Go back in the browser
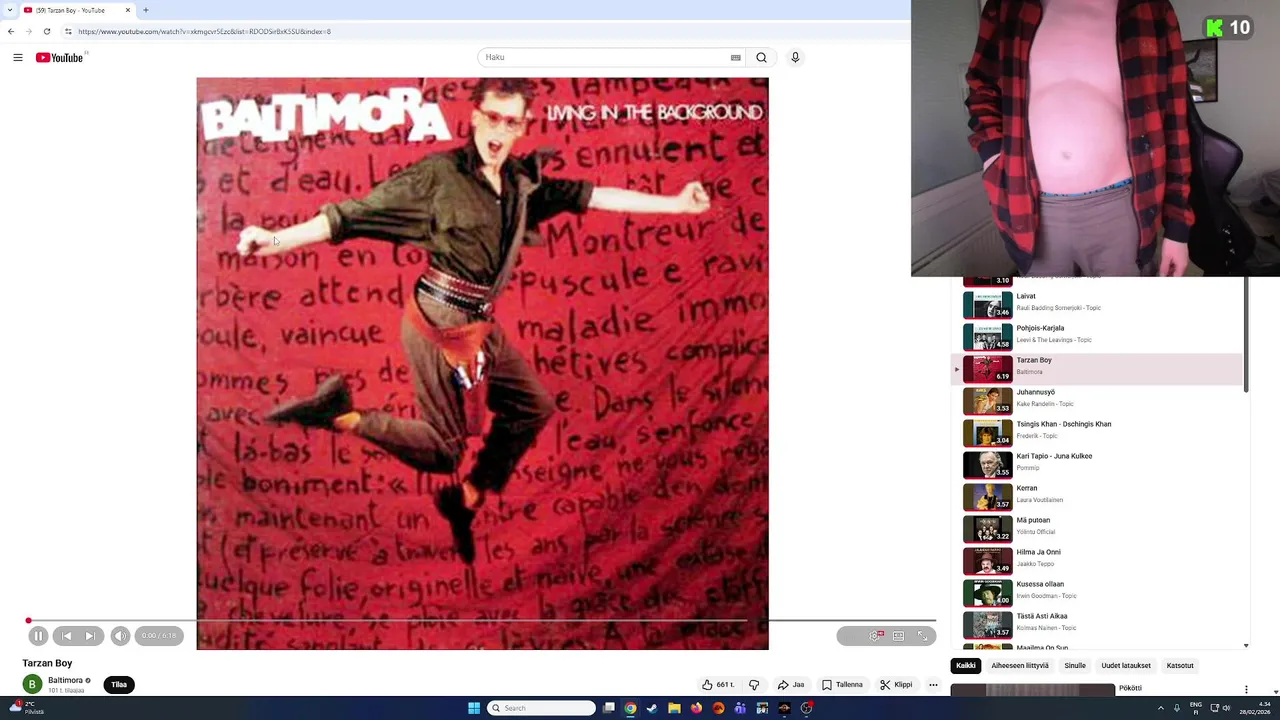The width and height of the screenshot is (1280, 720). (x=11, y=31)
